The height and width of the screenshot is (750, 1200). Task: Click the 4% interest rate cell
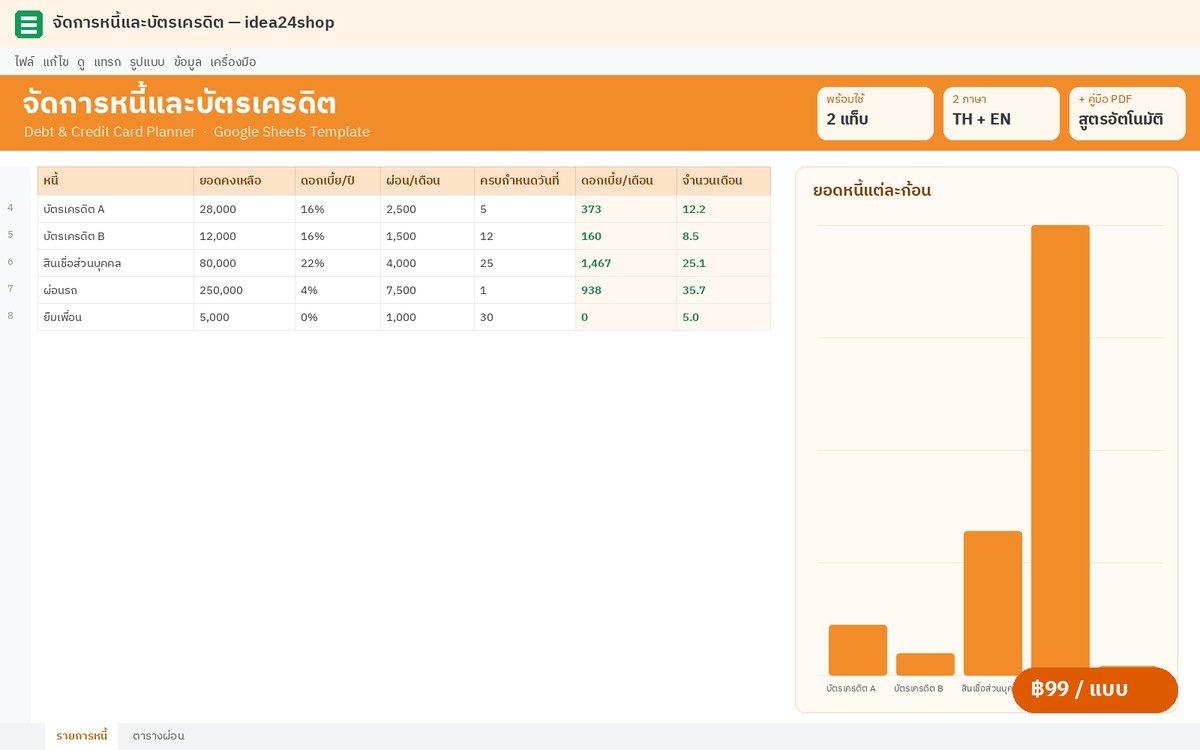tap(338, 290)
